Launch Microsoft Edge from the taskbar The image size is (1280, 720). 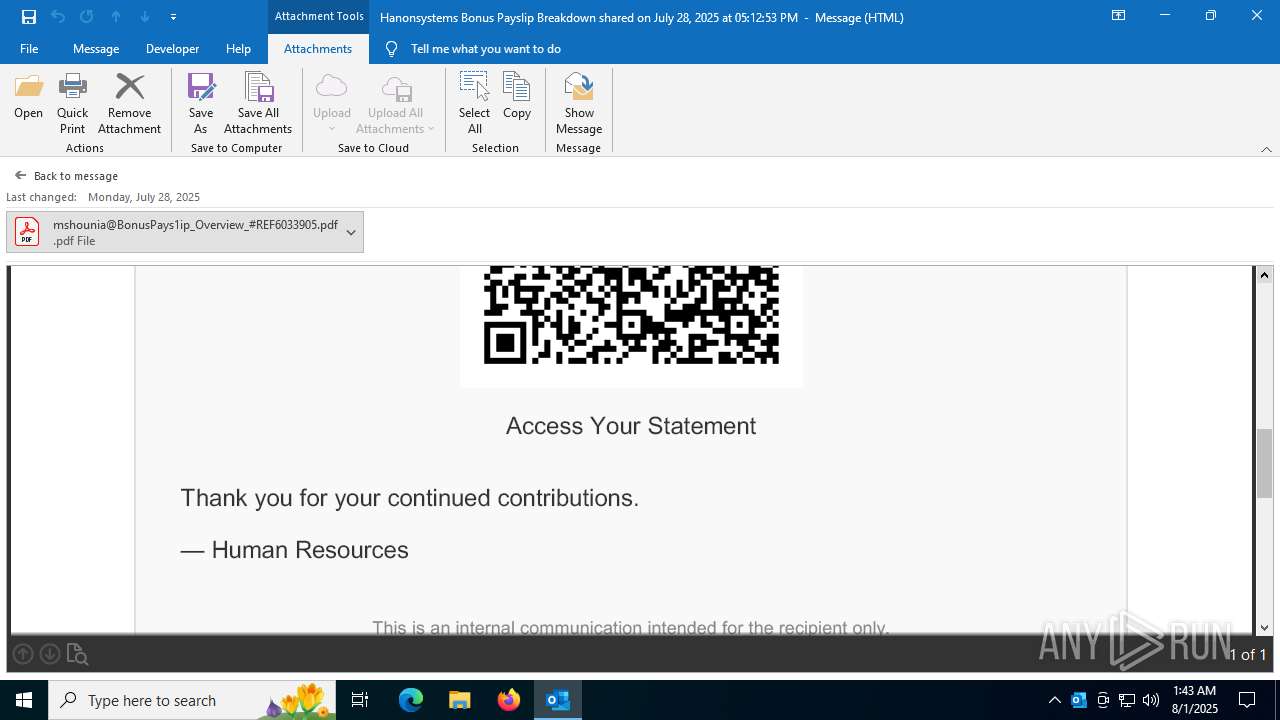411,700
